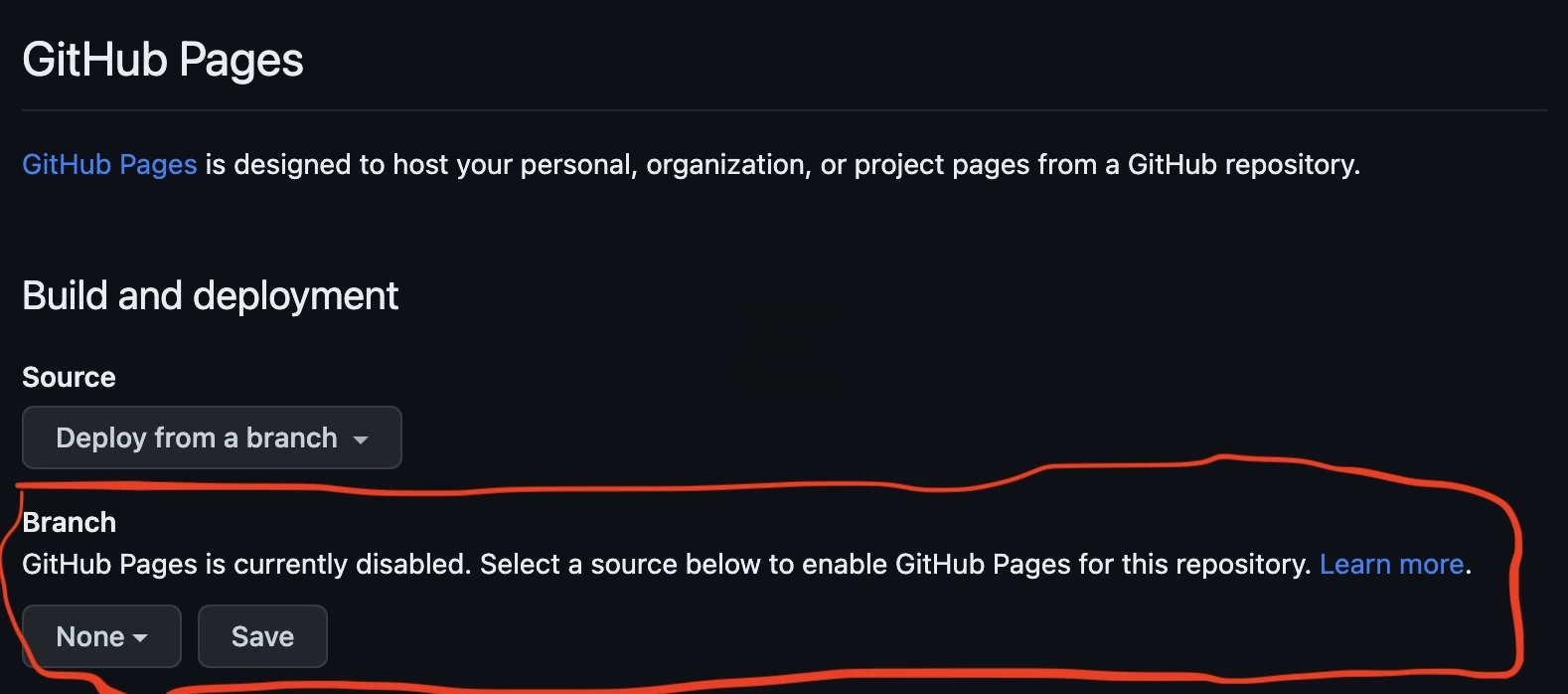This screenshot has height=694, width=1568.
Task: Click the dropdown caret beside Deploy from a branch
Action: [361, 439]
